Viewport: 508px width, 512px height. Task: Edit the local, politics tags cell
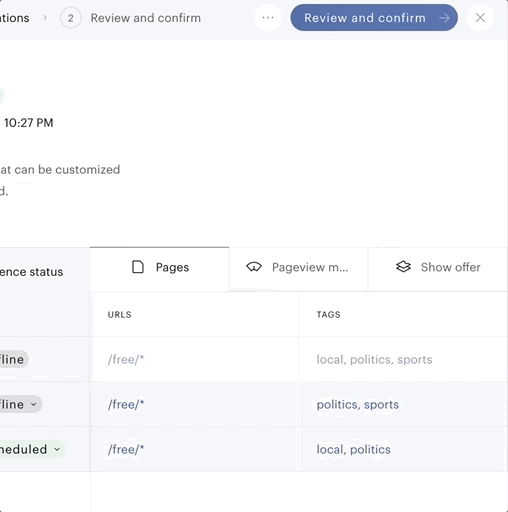402,449
